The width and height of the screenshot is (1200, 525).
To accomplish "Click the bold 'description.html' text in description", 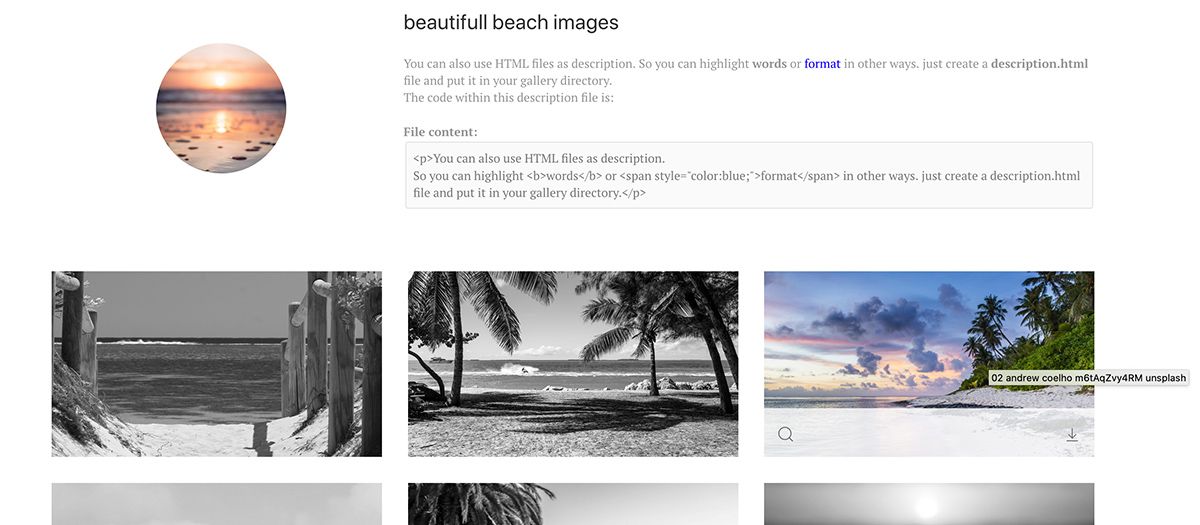I will coord(1039,64).
